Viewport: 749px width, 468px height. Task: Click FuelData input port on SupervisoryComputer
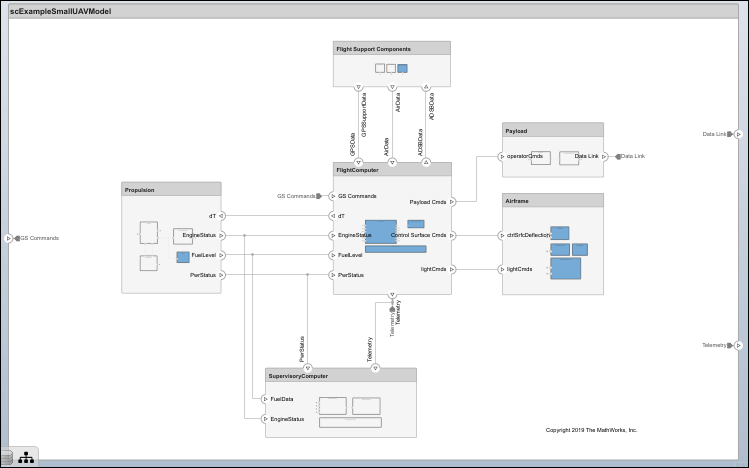point(265,399)
